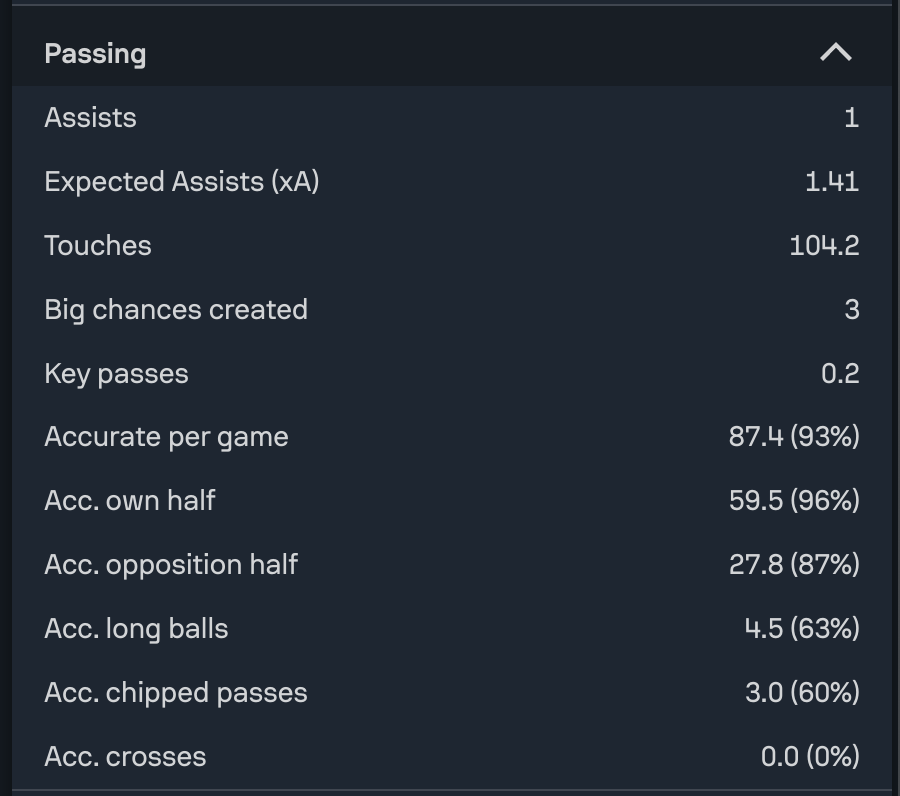This screenshot has width=900, height=796.
Task: Click the 104.2 touches value
Action: [824, 246]
